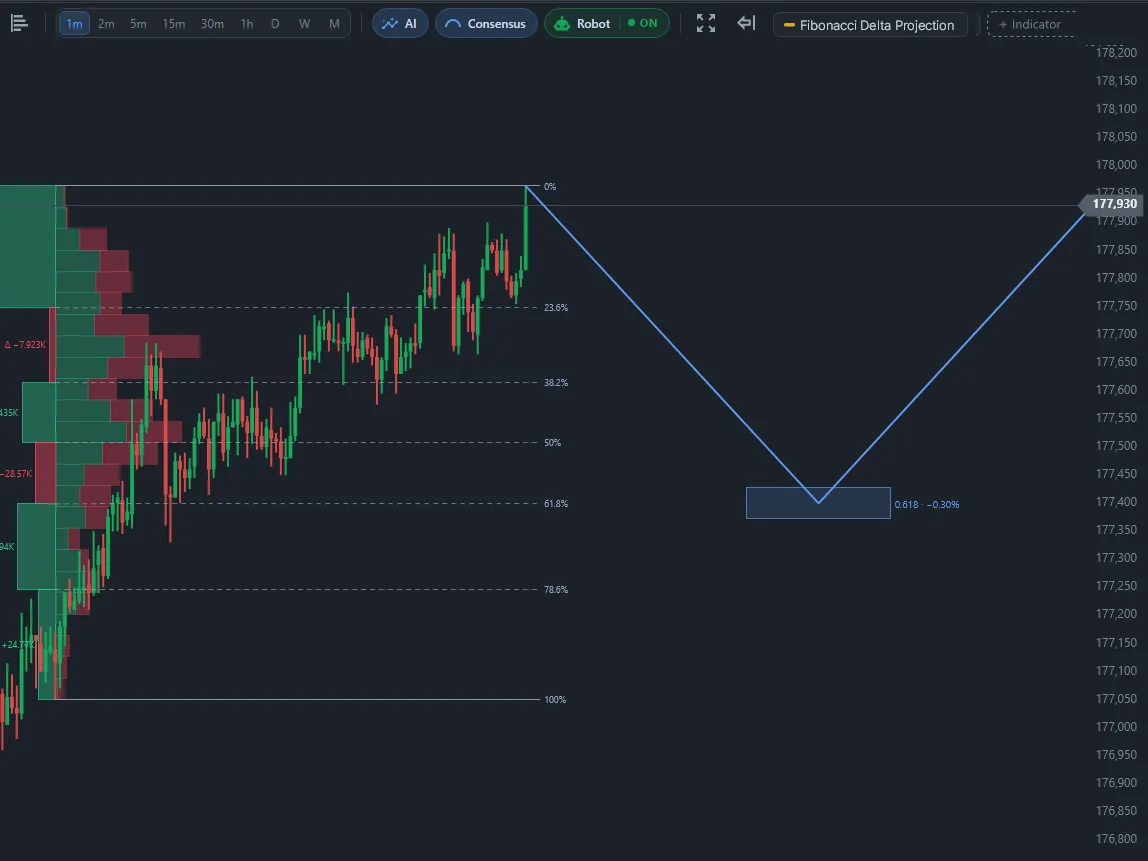Switch to the 2m timeframe
The image size is (1148, 861).
click(x=106, y=23)
